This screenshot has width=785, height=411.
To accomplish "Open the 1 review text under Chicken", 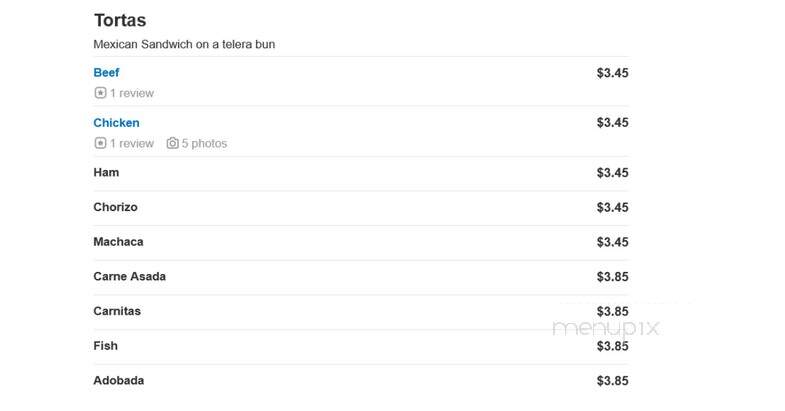I will [132, 144].
